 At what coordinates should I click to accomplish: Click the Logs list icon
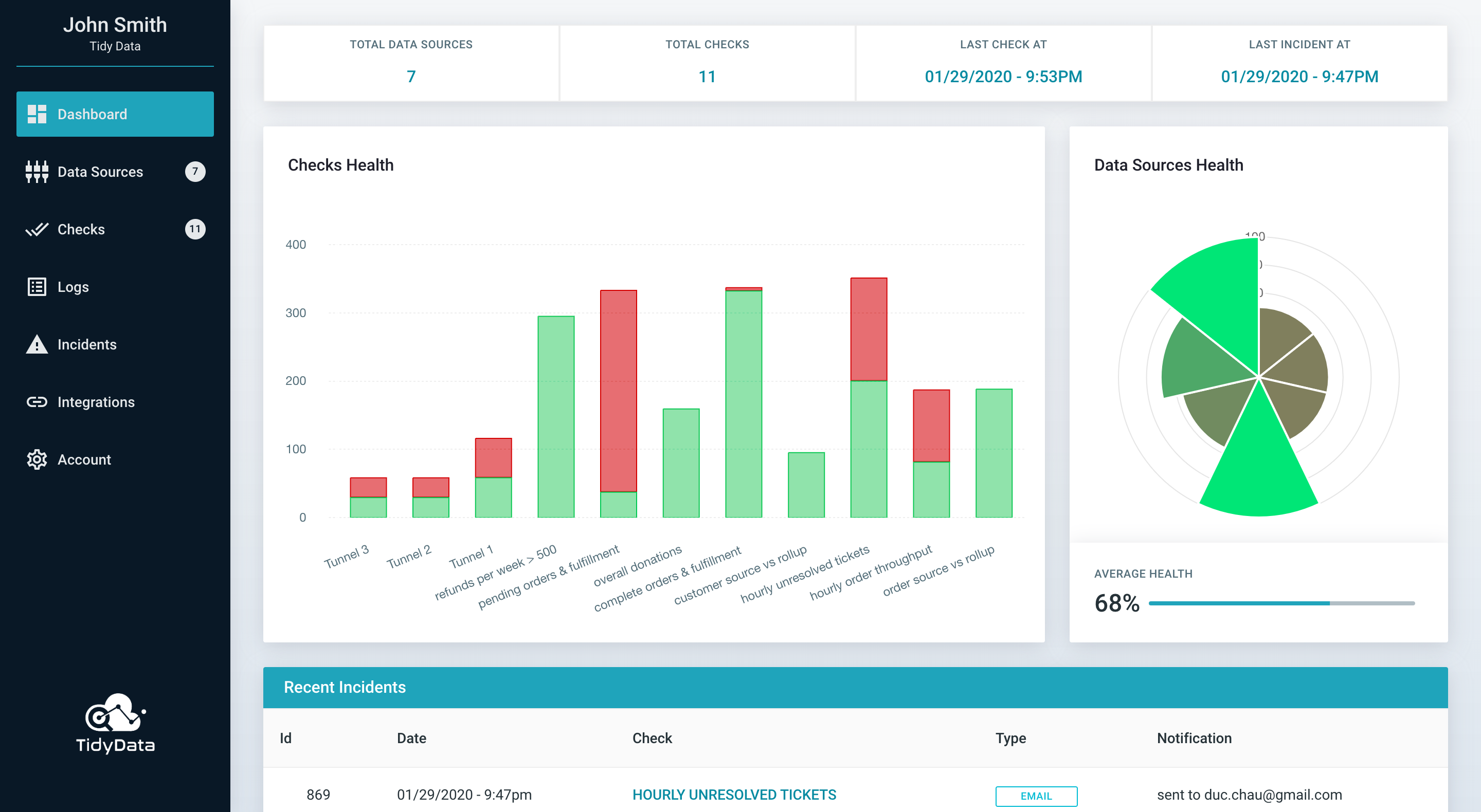(x=37, y=287)
